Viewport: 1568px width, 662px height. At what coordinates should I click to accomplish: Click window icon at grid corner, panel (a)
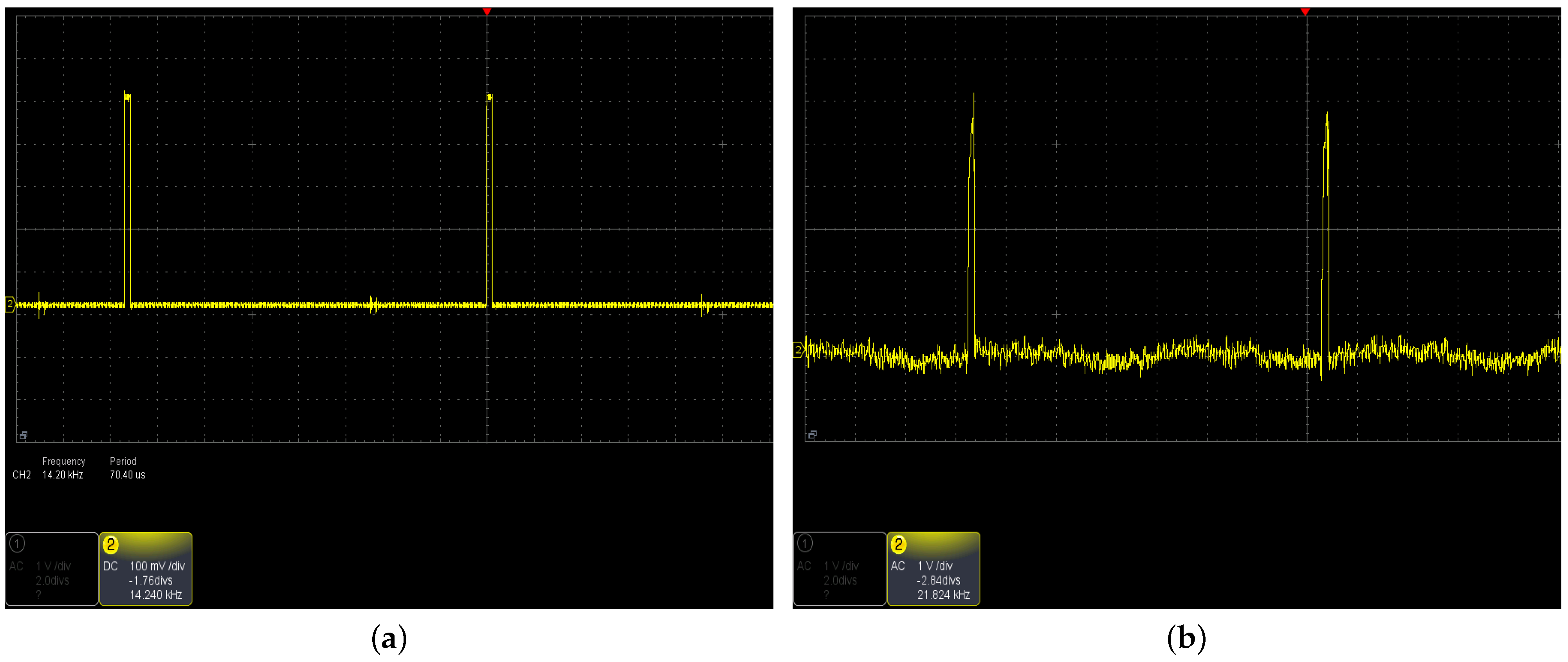23,435
